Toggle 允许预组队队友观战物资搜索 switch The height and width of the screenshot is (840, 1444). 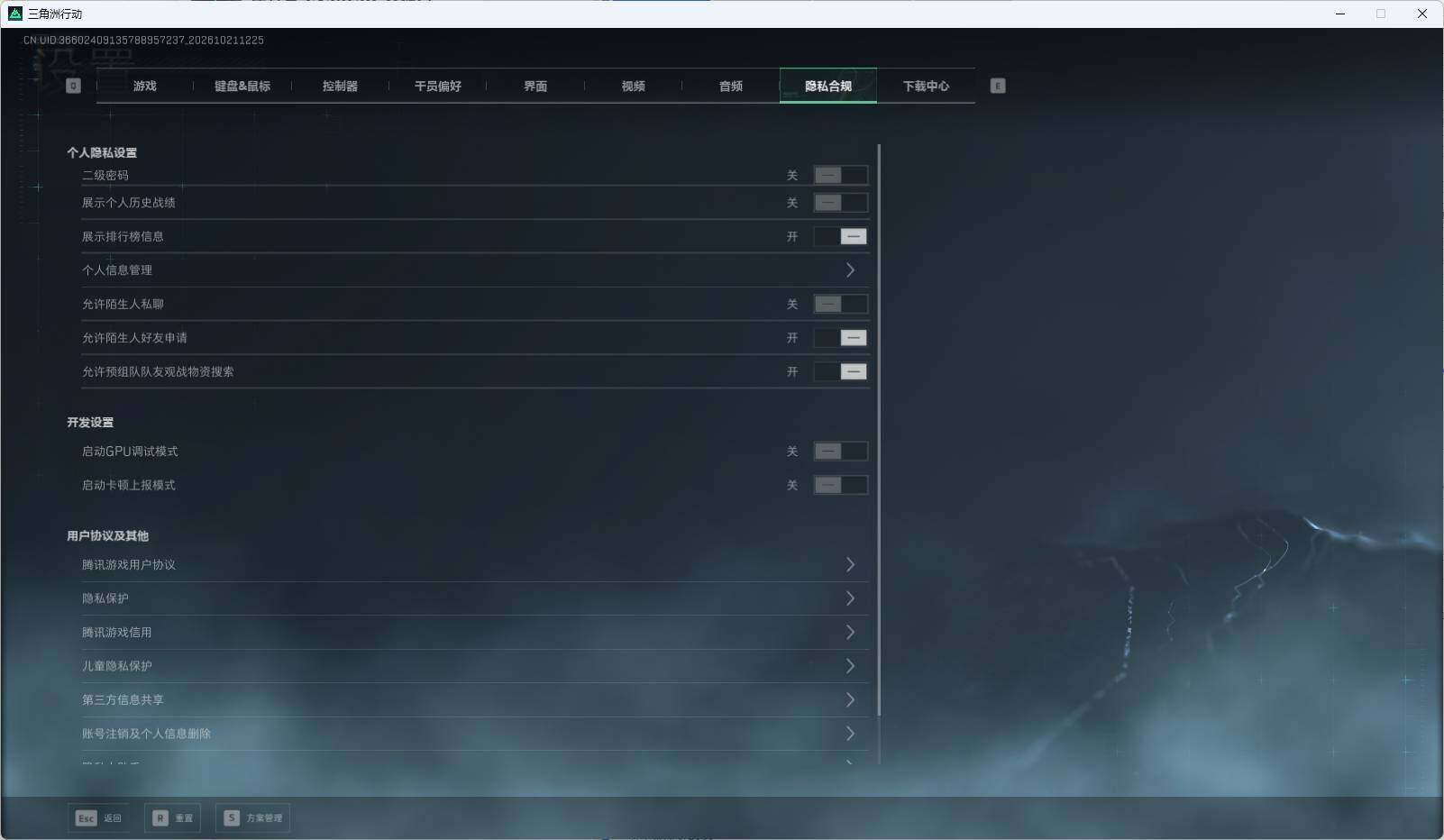click(x=840, y=371)
